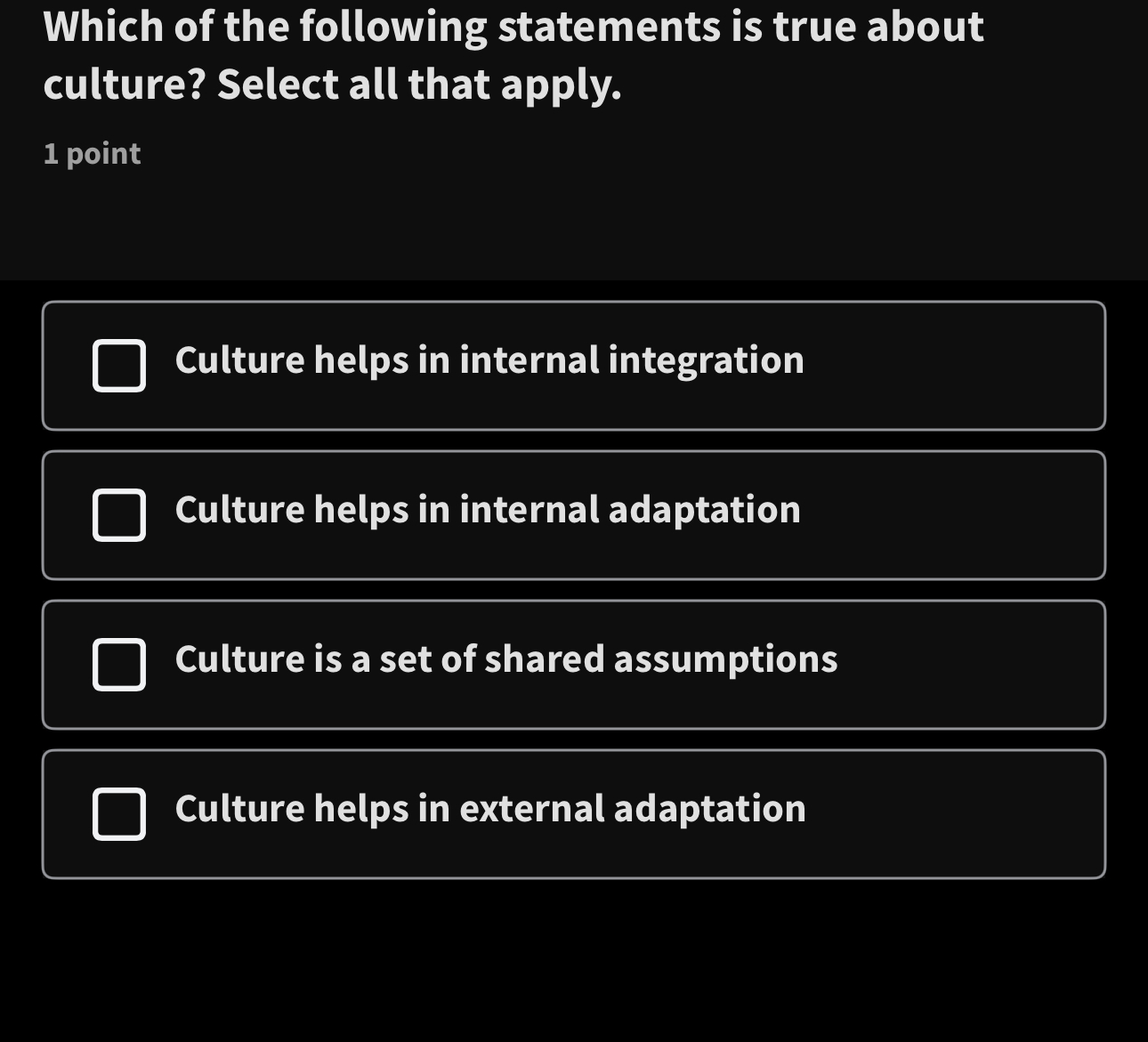Check the 'Culture helps in internal adaptation' checkbox

click(x=119, y=515)
